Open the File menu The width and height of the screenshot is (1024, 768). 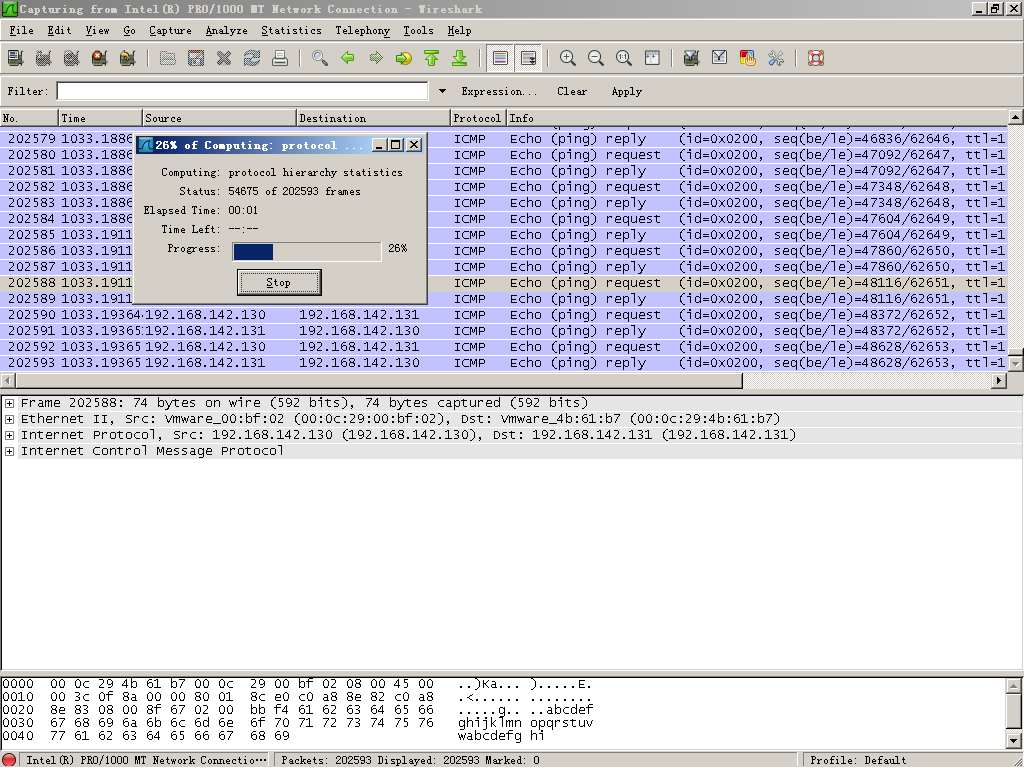21,30
